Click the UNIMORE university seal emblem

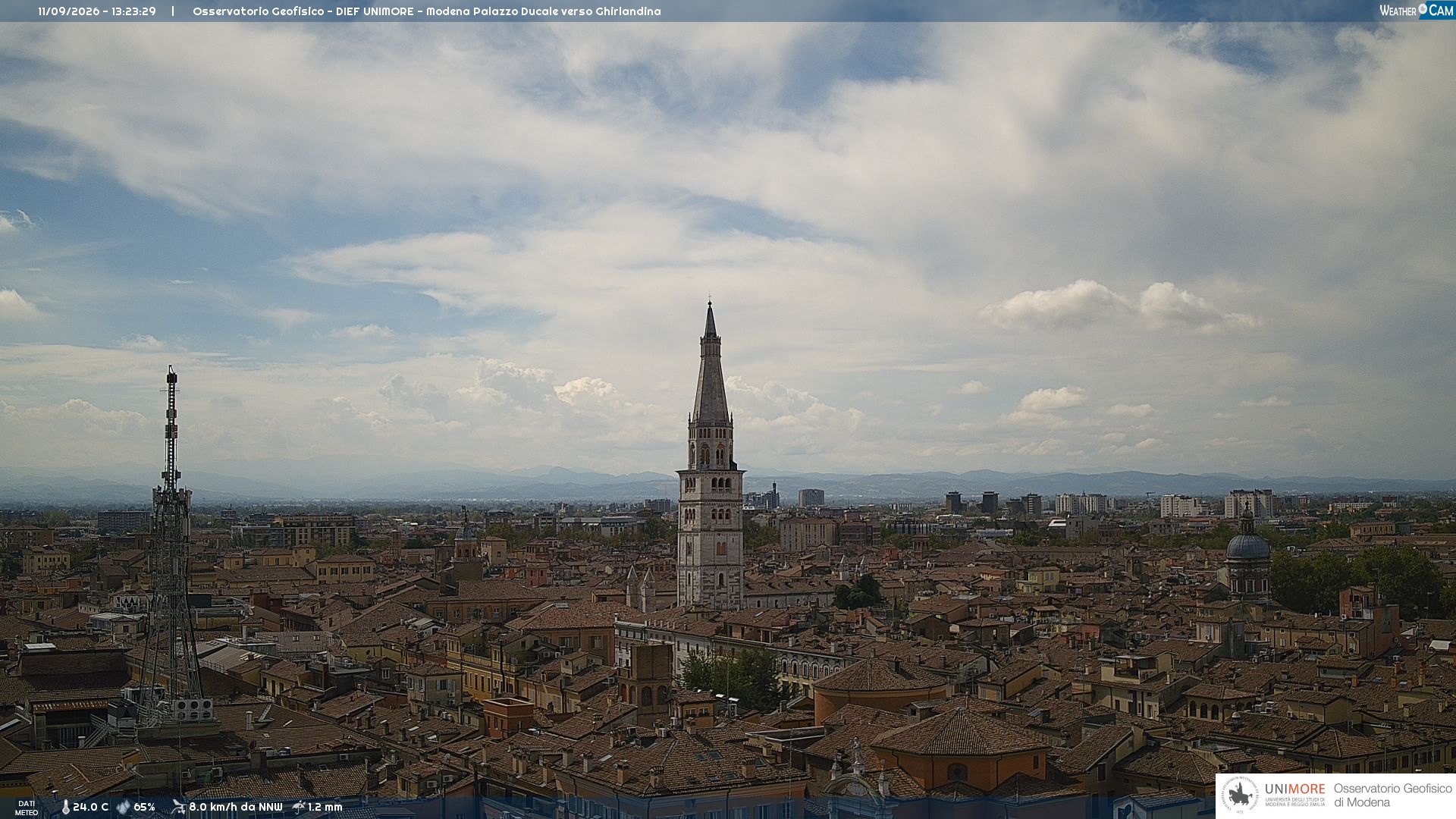(1239, 795)
